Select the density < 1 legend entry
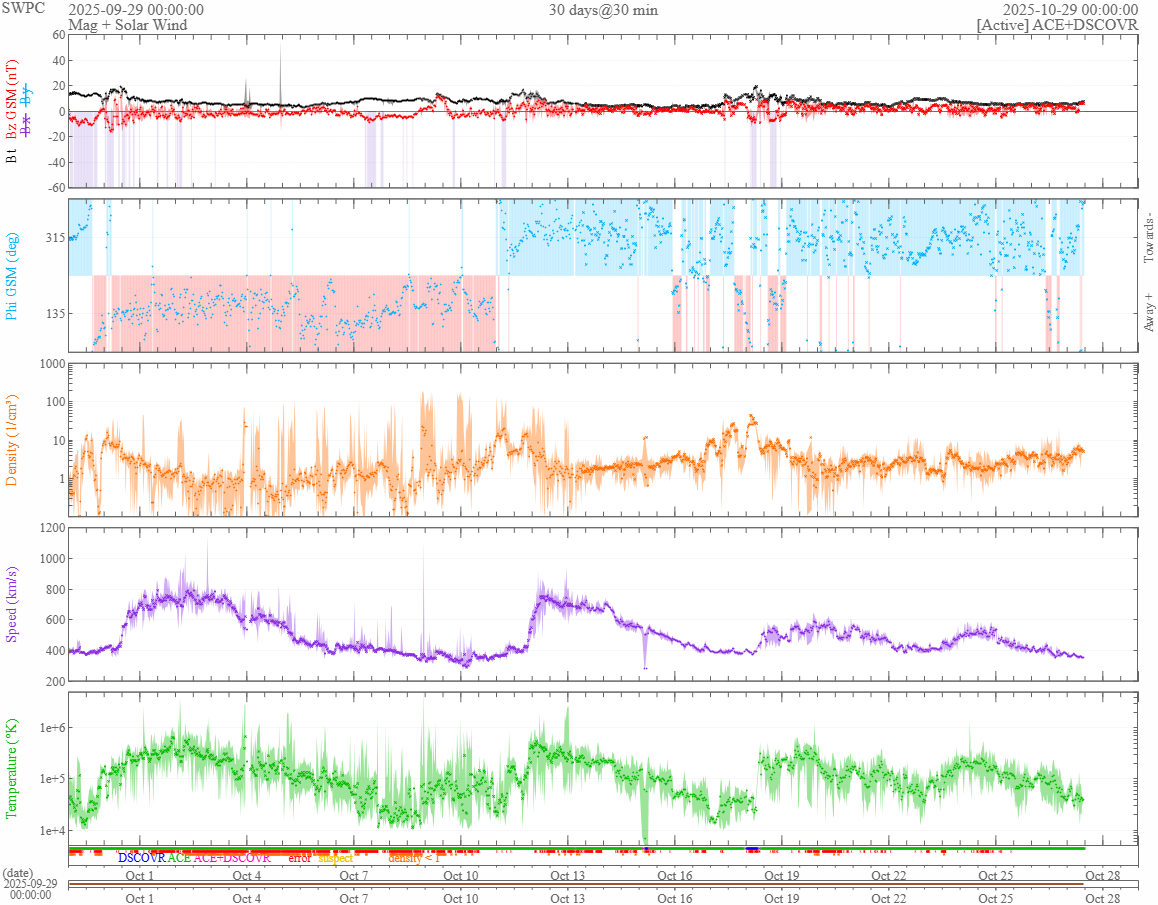 tap(414, 858)
